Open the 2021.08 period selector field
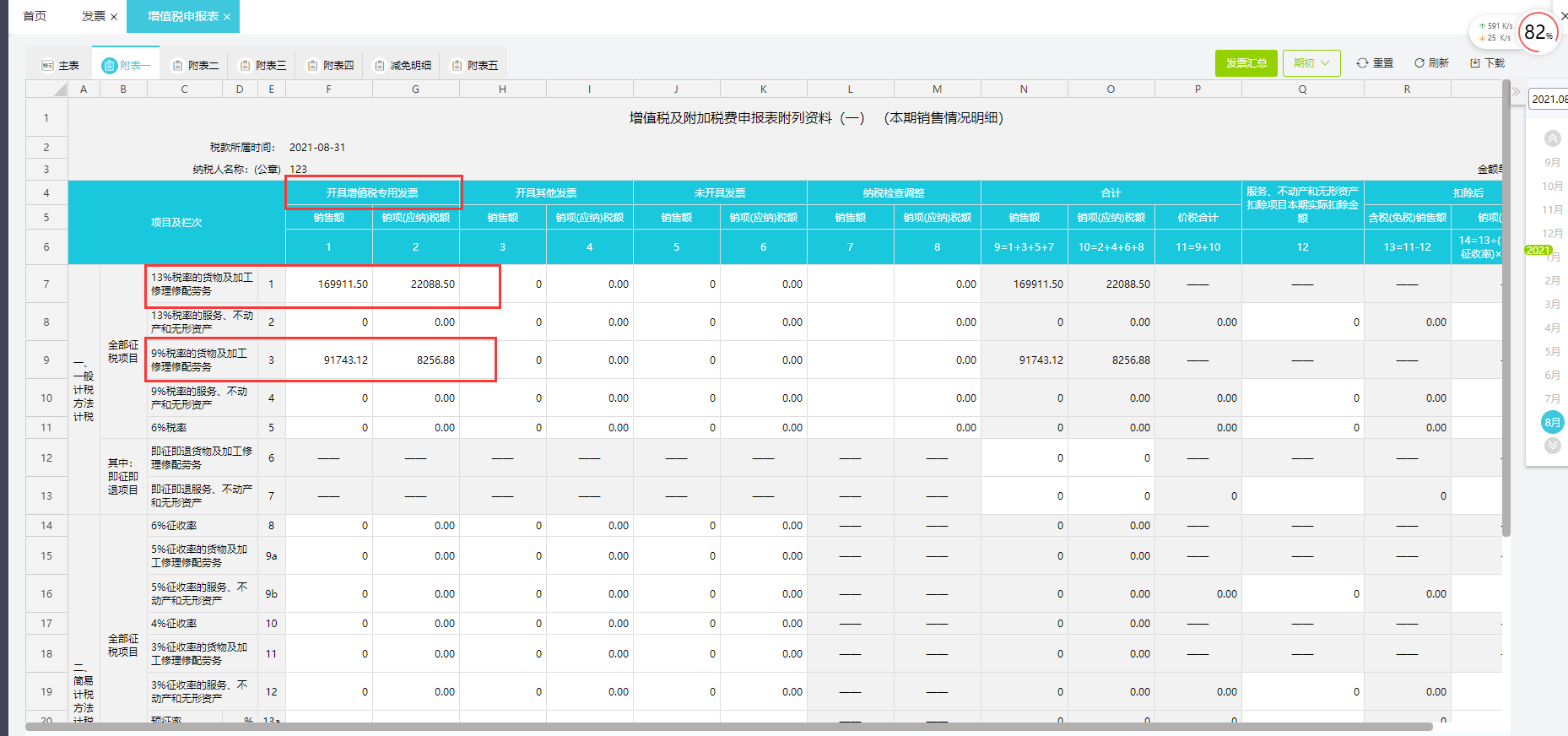 click(1548, 99)
